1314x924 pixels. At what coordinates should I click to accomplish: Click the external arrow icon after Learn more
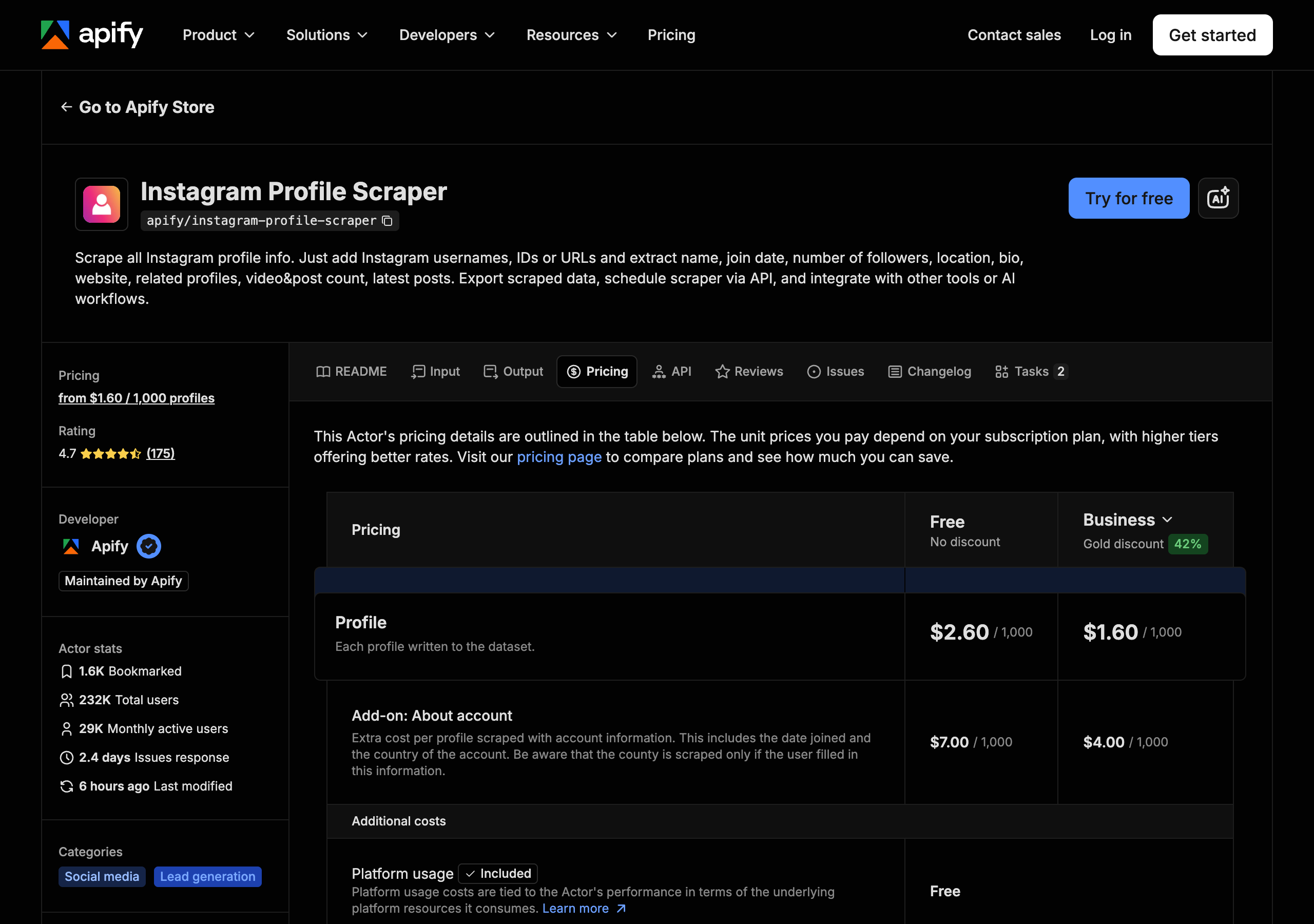pos(621,909)
